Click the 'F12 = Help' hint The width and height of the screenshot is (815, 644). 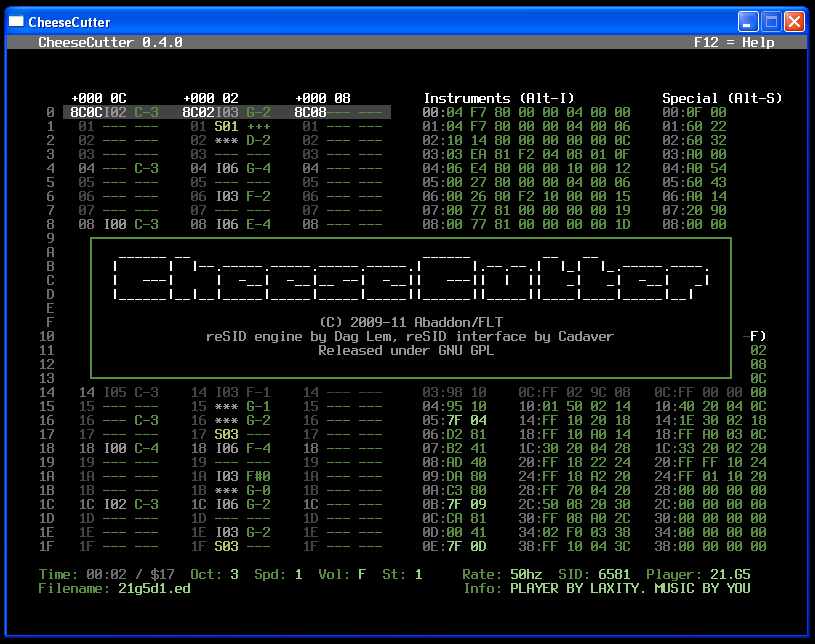734,42
